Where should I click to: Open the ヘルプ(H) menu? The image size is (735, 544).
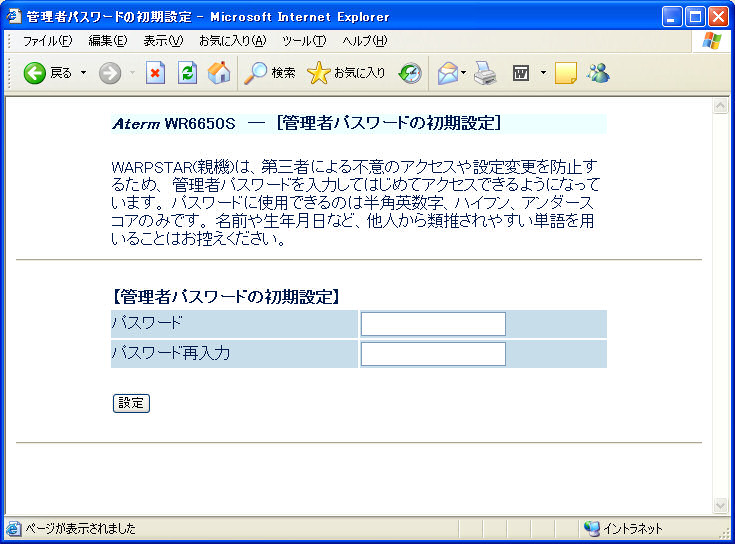364,41
